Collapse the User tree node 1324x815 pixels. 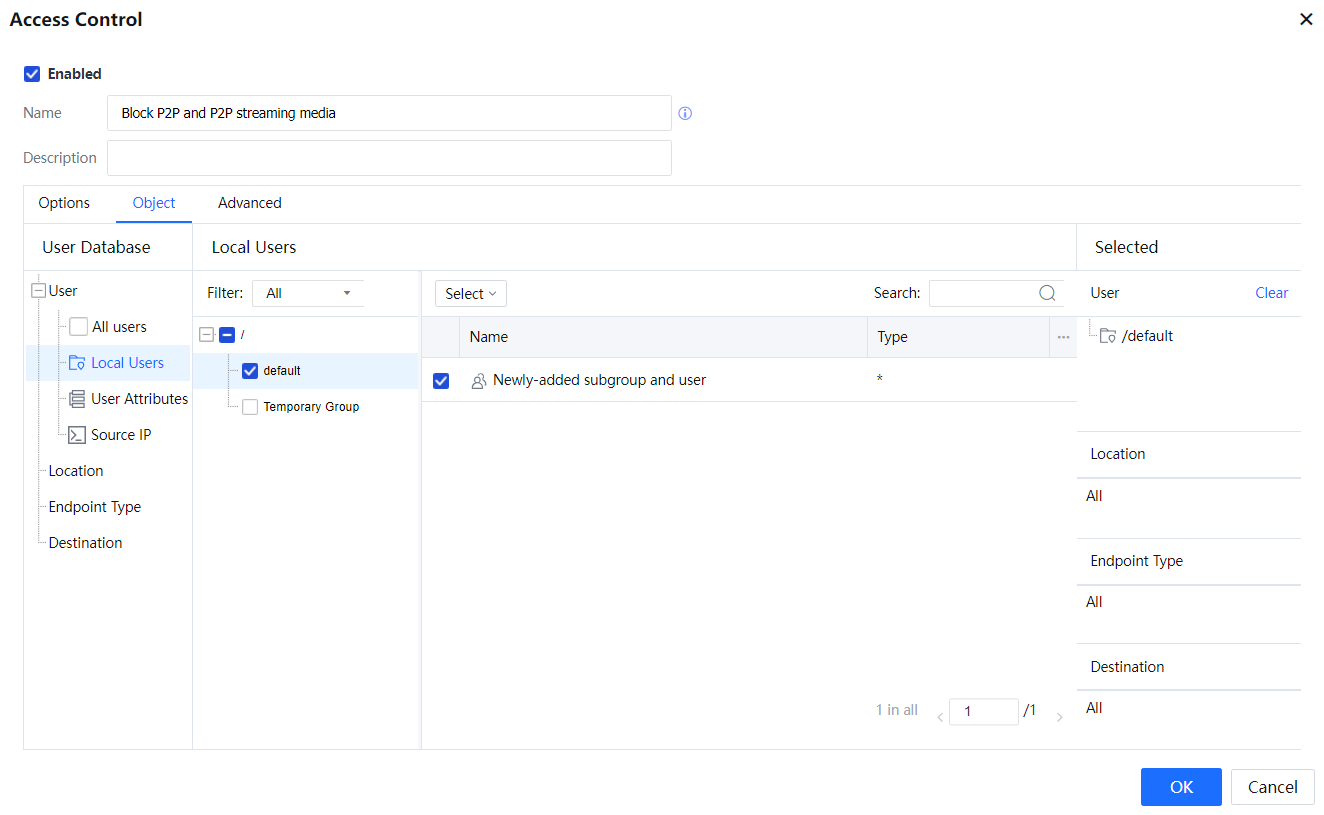(38, 291)
